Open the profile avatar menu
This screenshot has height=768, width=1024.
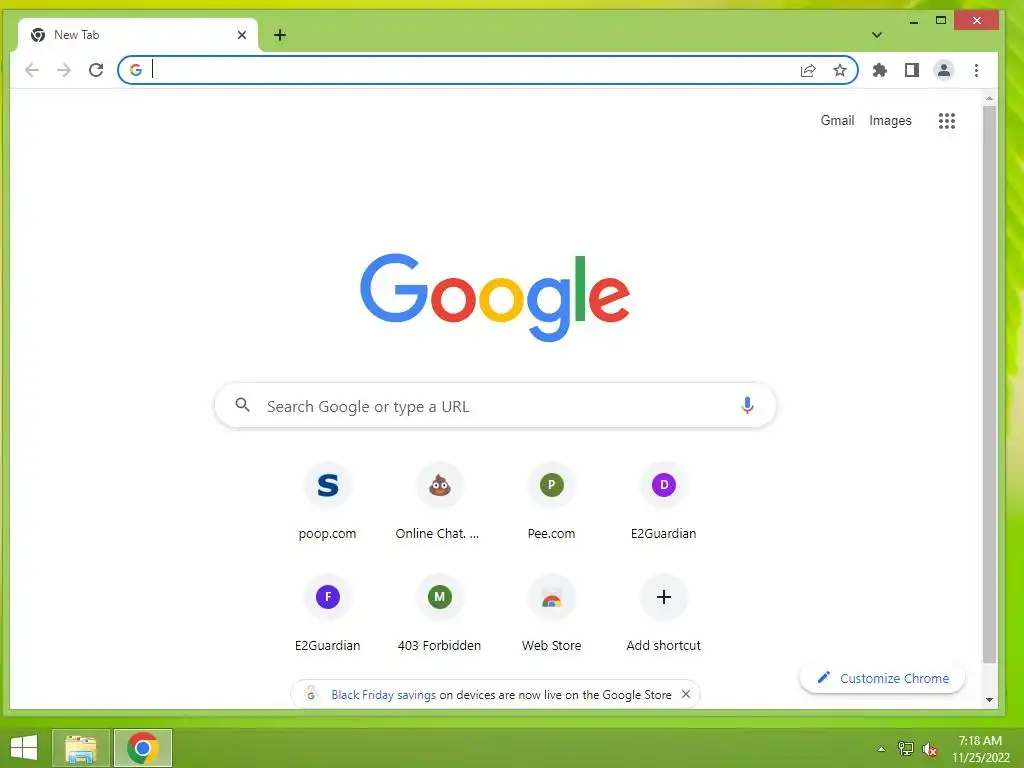tap(944, 70)
